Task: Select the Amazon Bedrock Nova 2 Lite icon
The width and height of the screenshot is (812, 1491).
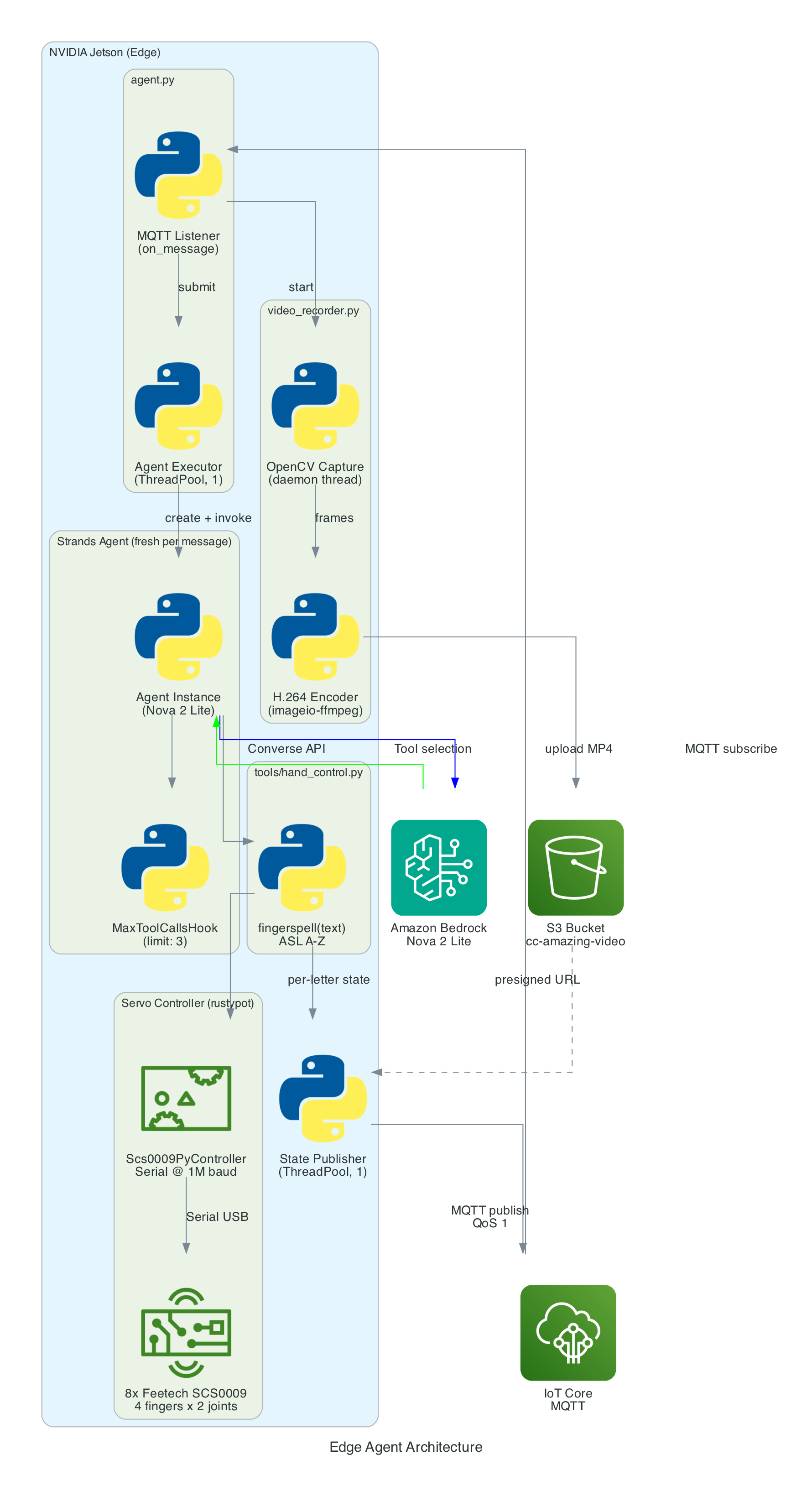Action: pos(439,865)
